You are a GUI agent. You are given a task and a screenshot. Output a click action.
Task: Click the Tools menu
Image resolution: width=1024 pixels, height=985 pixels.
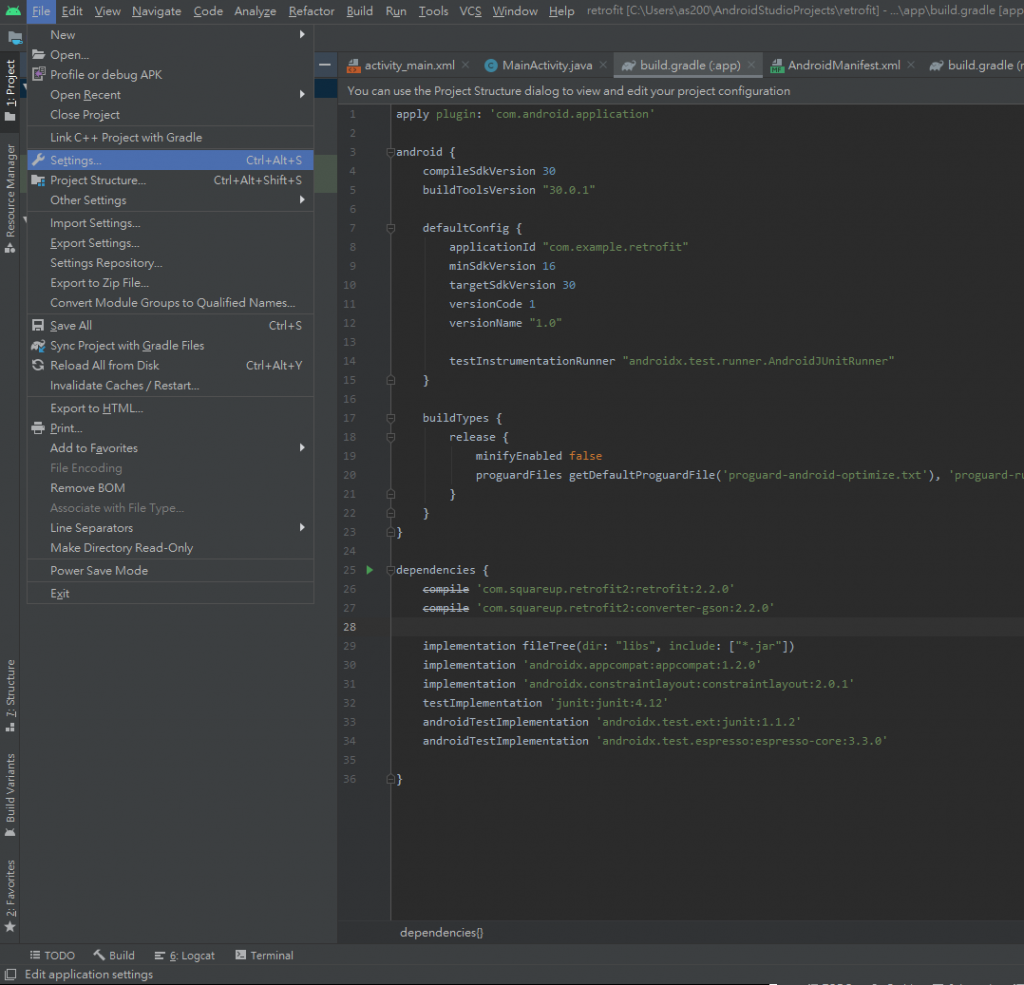tap(433, 11)
